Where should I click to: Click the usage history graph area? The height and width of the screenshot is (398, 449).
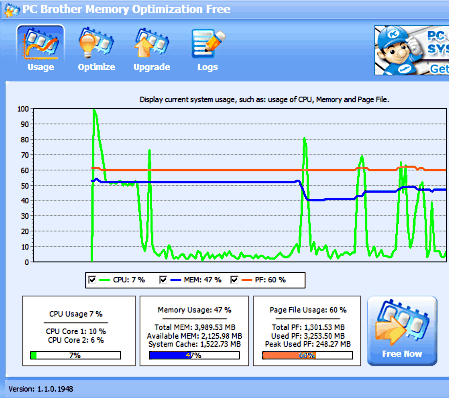[x=240, y=185]
